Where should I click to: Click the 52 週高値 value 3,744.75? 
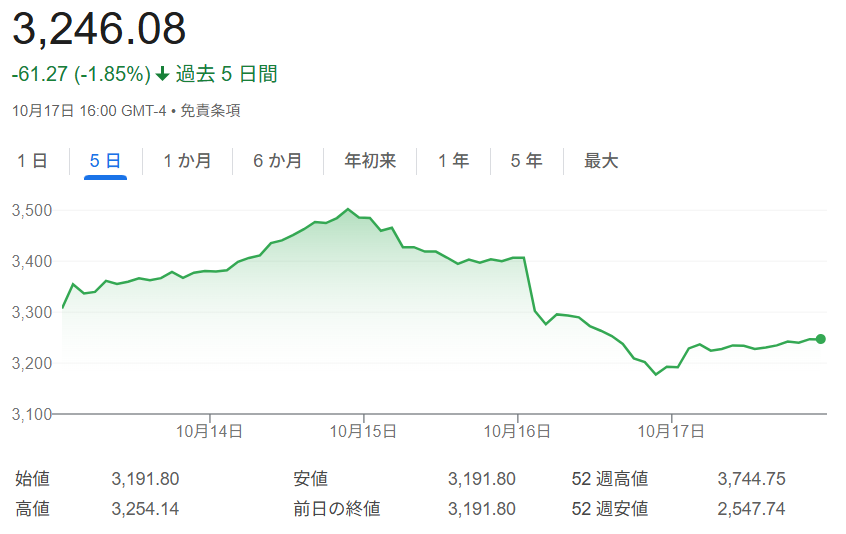(x=751, y=479)
